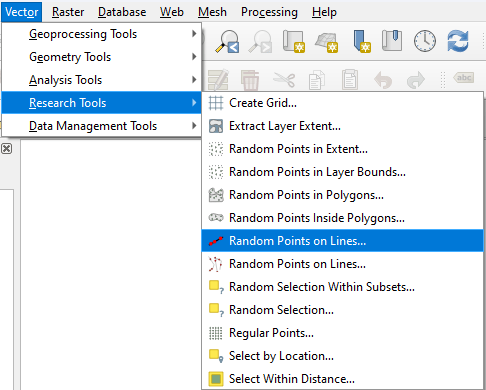Click Cut Features scissors icon
The height and width of the screenshot is (390, 486).
[x=284, y=80]
